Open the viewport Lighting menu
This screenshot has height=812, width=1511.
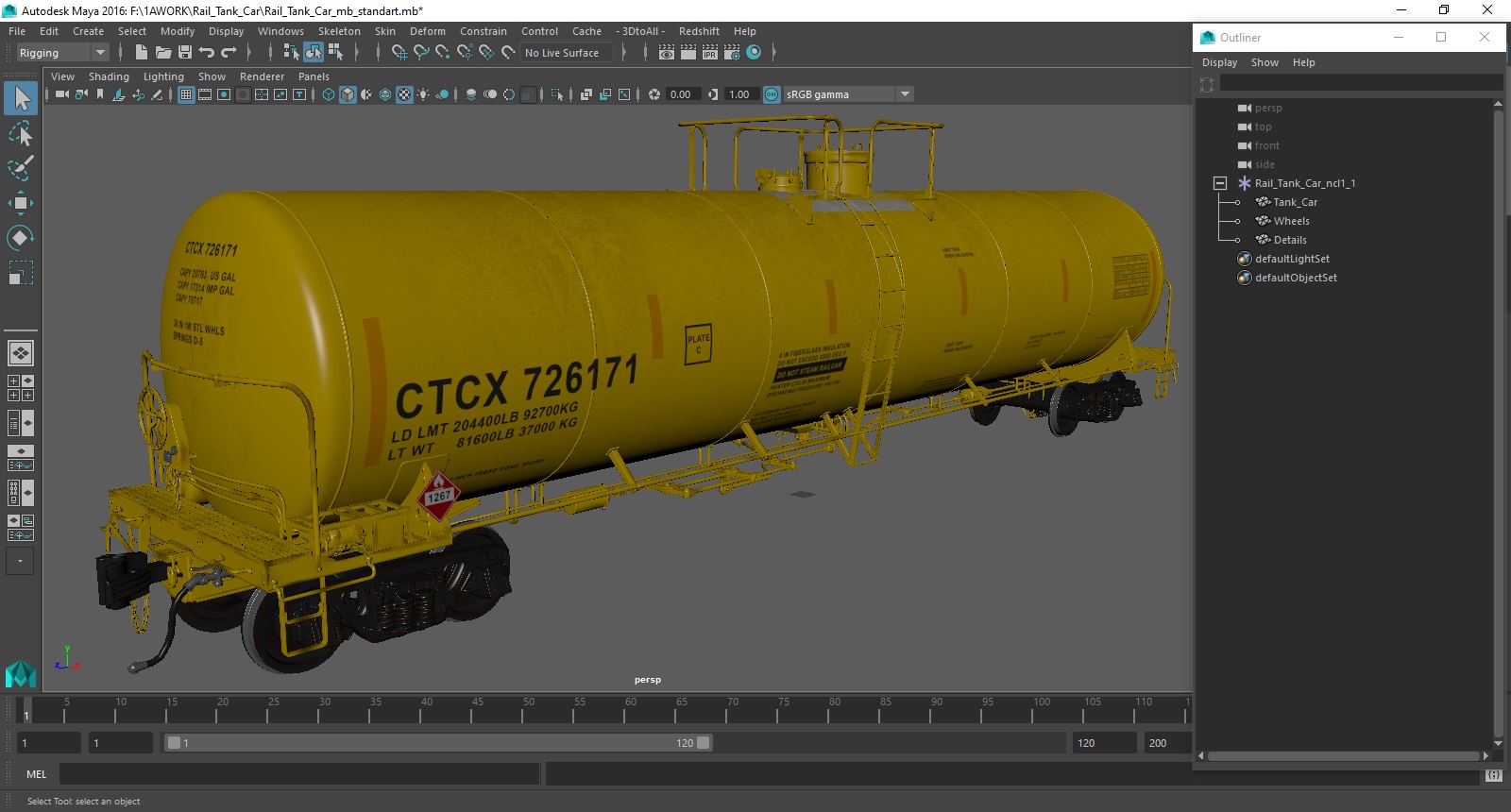163,76
